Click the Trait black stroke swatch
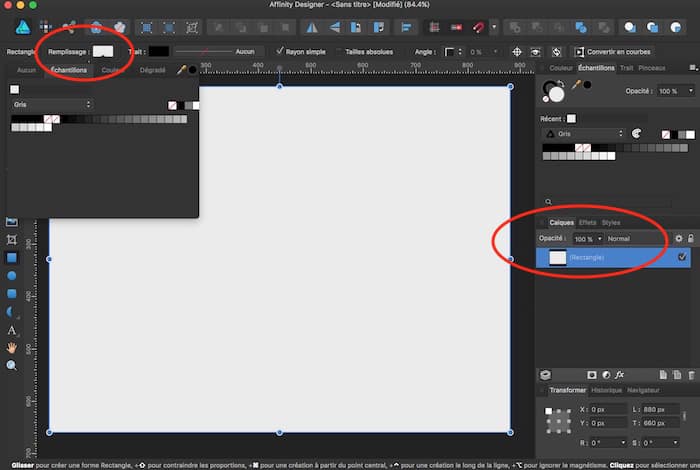 (158, 51)
